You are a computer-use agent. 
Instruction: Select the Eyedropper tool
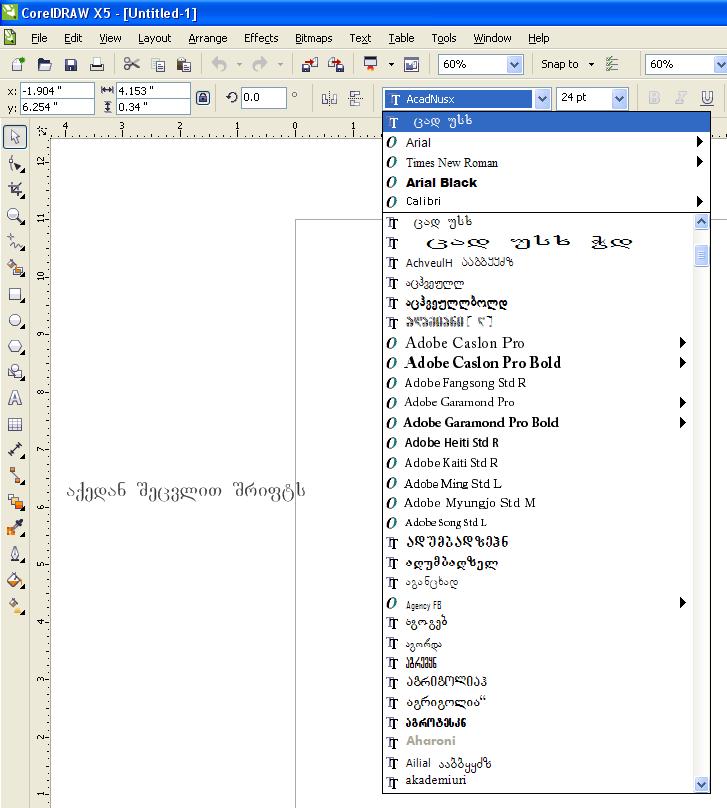click(x=15, y=528)
